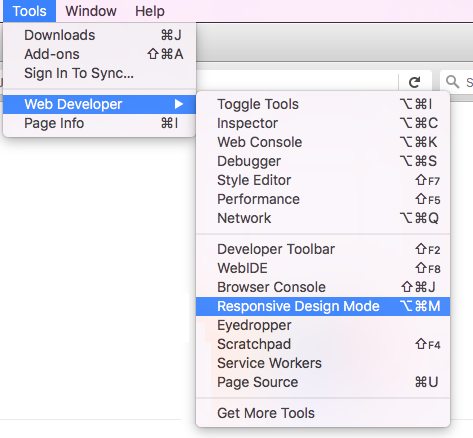The width and height of the screenshot is (473, 438).
Task: View Page Source
Action: (x=323, y=382)
